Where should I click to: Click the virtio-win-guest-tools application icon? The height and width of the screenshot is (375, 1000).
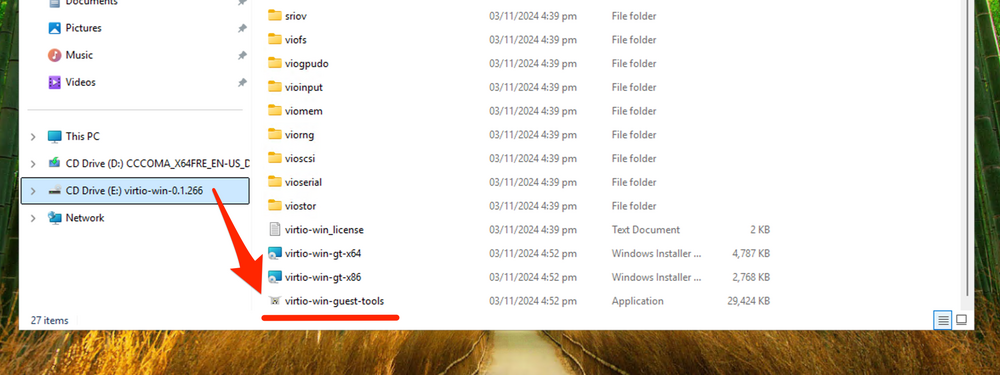point(275,301)
